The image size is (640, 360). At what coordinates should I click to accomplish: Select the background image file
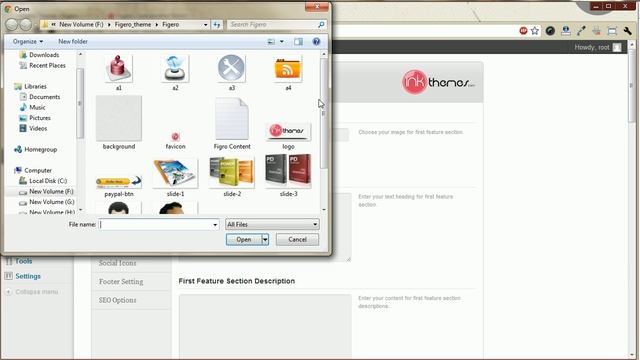click(119, 123)
